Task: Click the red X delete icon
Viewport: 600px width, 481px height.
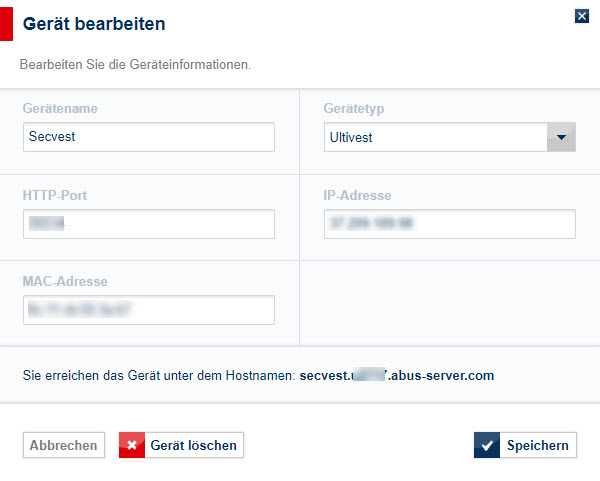Action: 132,445
